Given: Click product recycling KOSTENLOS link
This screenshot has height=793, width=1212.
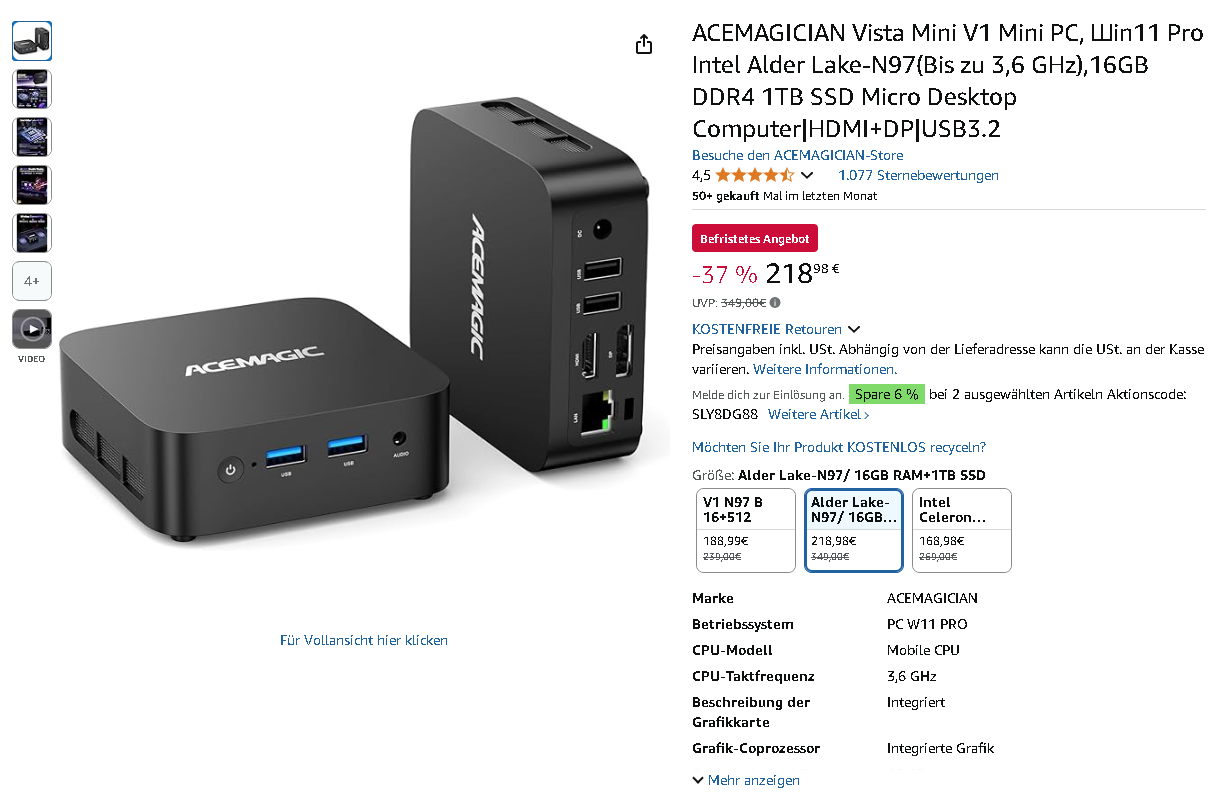Looking at the screenshot, I should coord(839,447).
